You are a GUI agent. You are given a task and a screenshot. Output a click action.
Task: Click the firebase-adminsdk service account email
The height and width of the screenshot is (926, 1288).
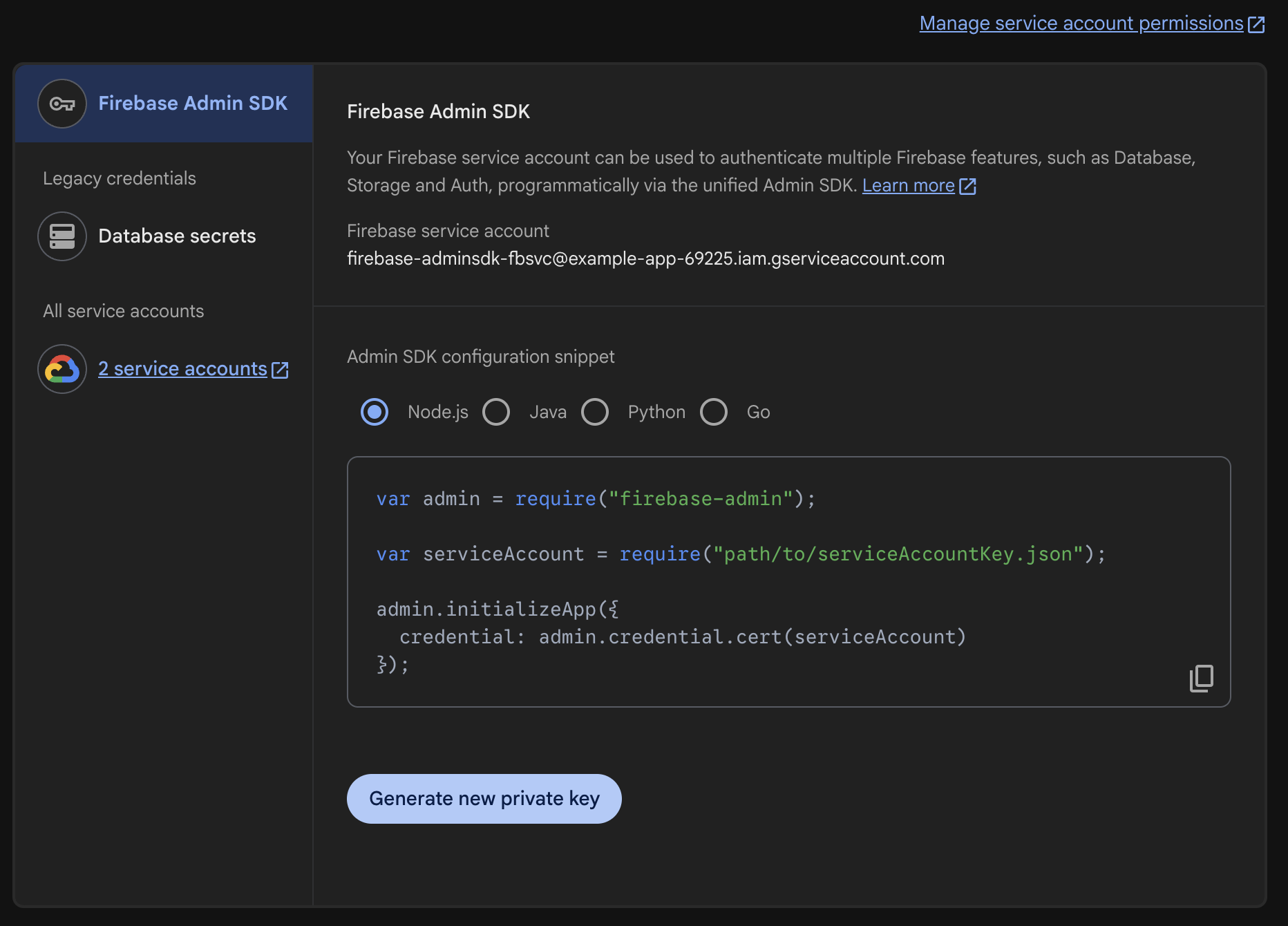tap(645, 258)
